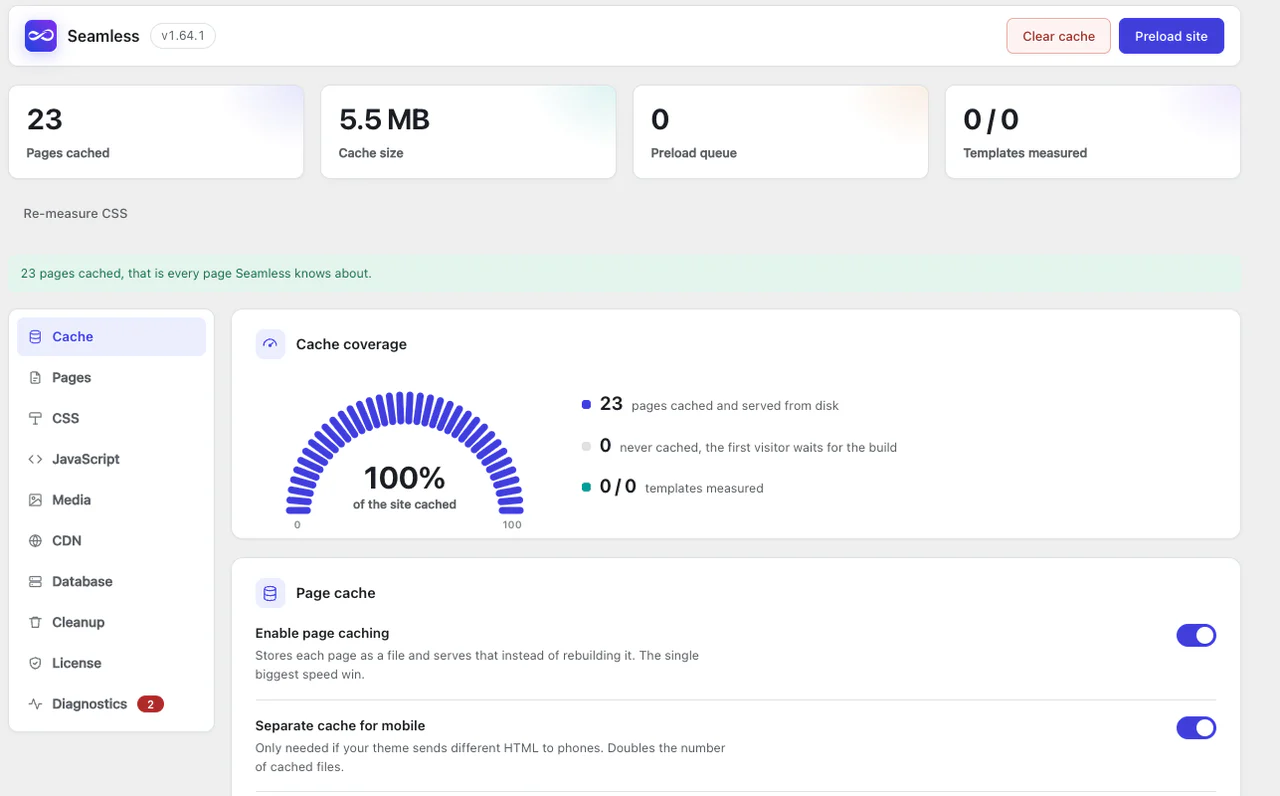Open the Cleanup tab label

(x=78, y=622)
